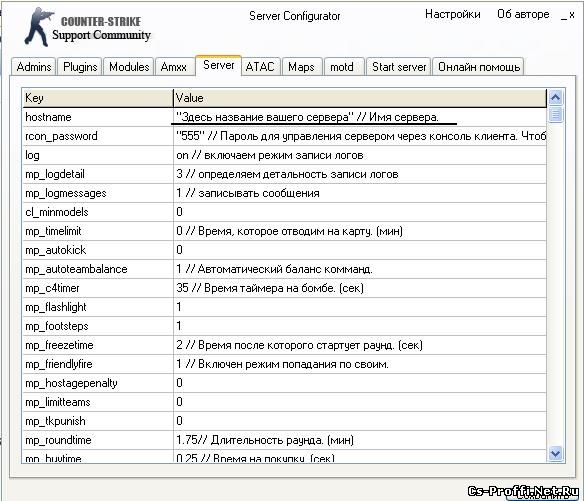Viewport: 584px width, 501px height.
Task: Go to the ATAC tab
Action: pos(260,67)
